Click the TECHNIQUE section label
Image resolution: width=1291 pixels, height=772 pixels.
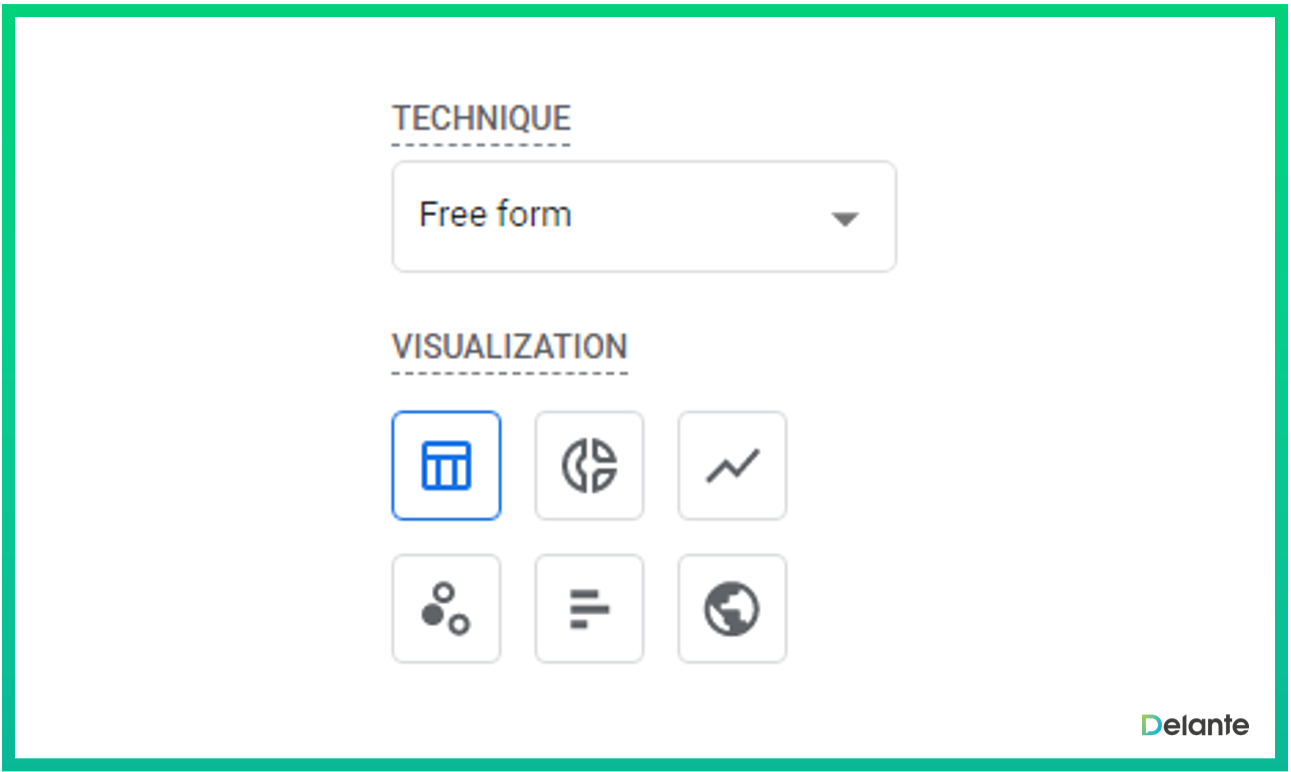click(481, 118)
